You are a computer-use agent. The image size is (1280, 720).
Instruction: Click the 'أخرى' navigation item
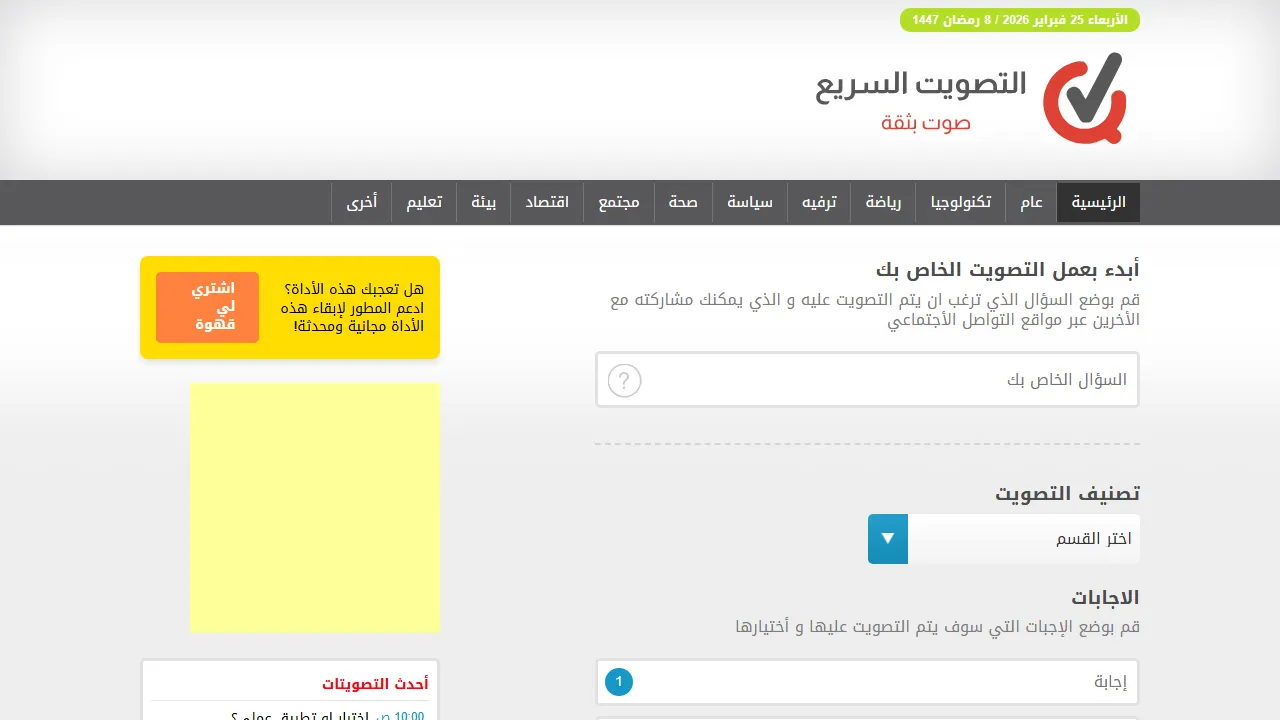[x=364, y=202]
